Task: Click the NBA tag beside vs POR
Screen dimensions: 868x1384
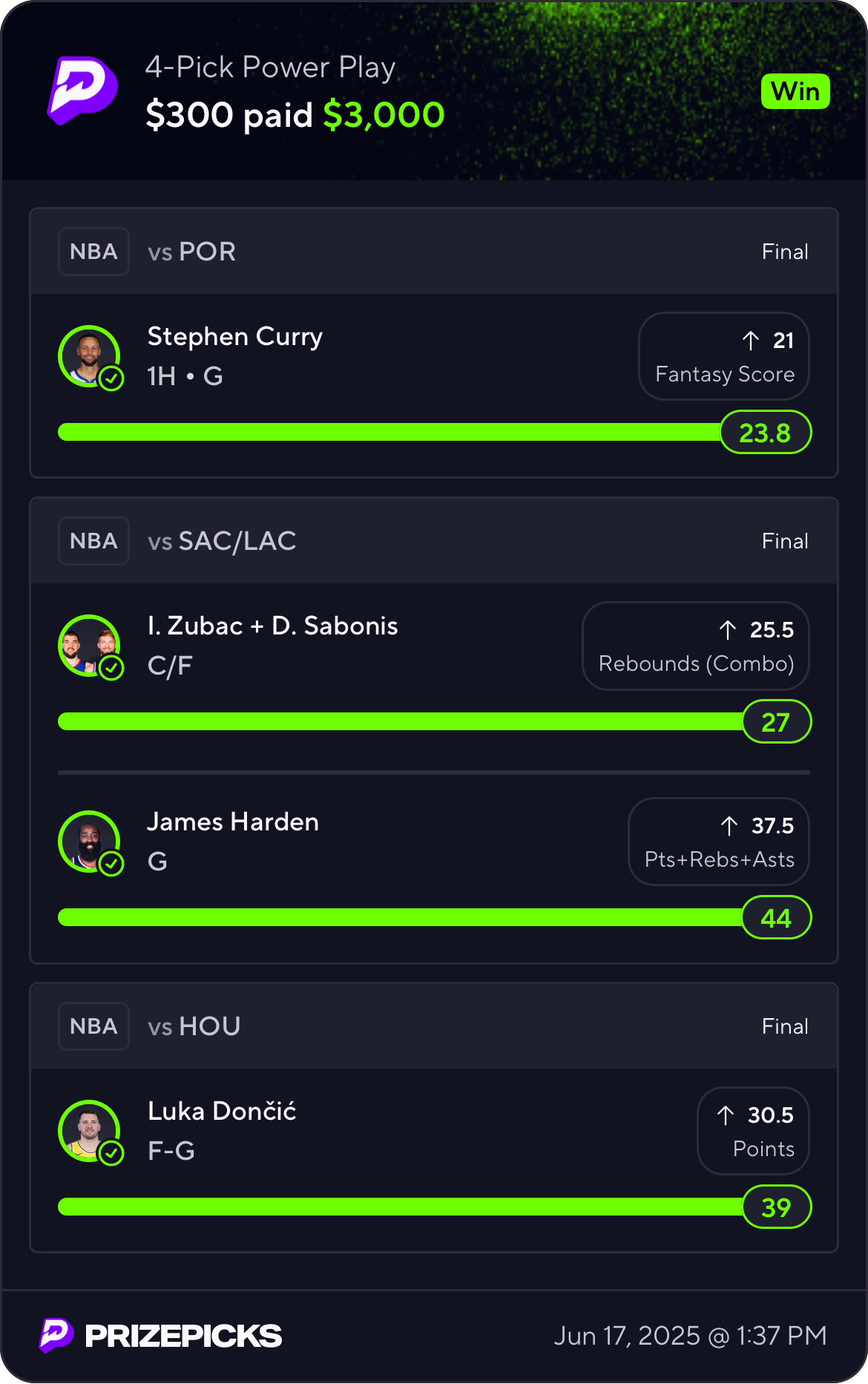Action: 93,252
